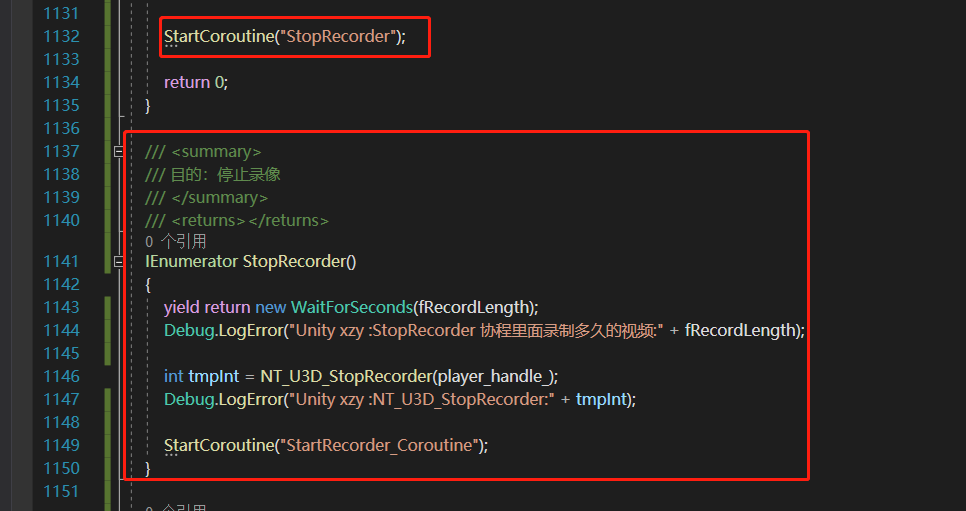Click the opening brace on line 1142
Image resolution: width=966 pixels, height=511 pixels.
[148, 285]
